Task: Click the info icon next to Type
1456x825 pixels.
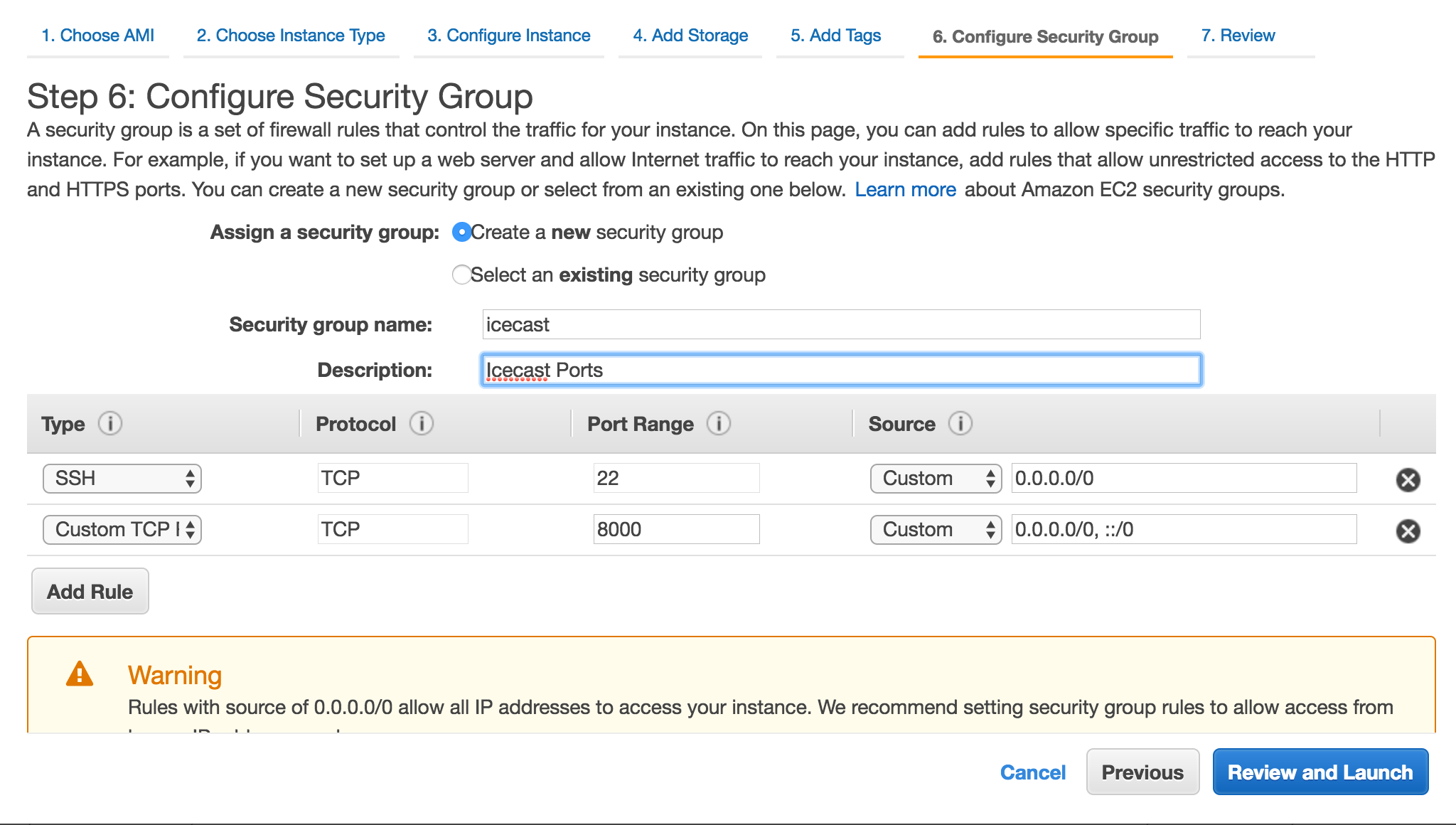Action: click(x=109, y=423)
